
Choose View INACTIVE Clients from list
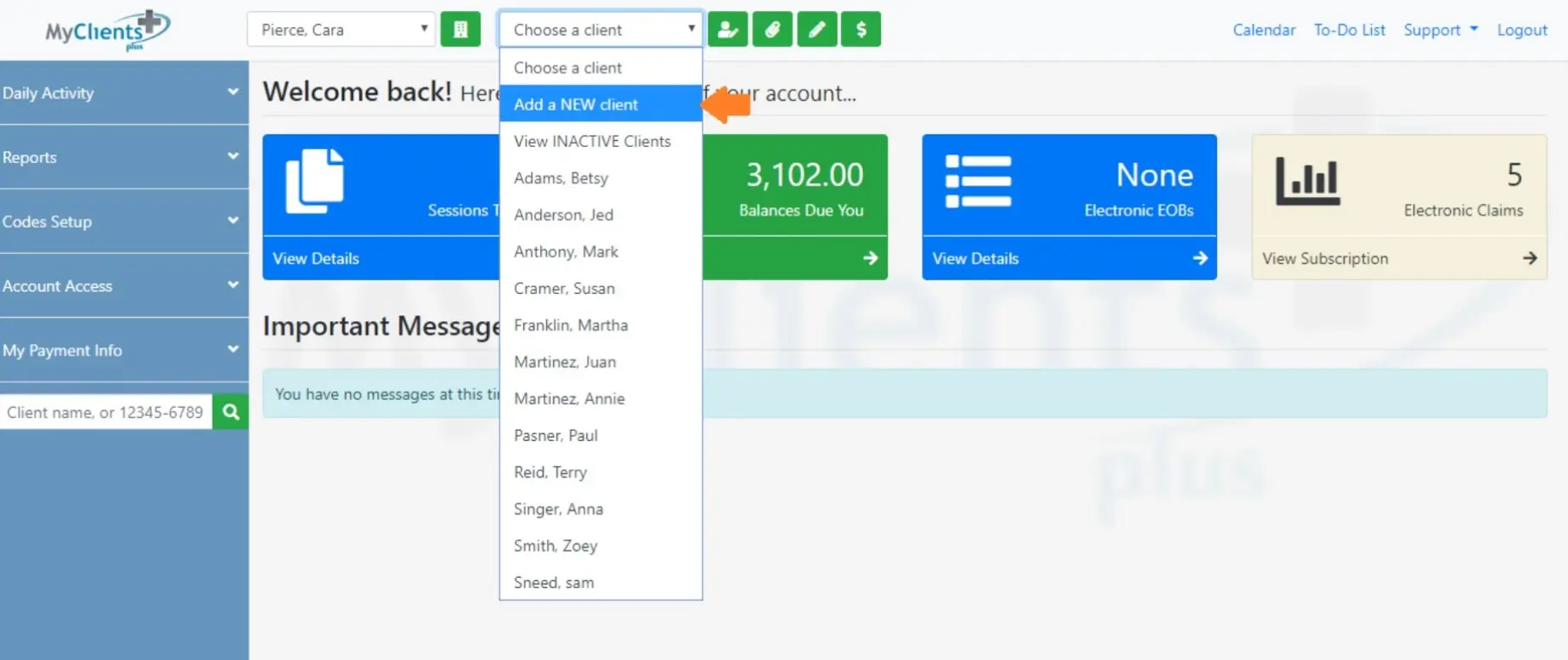[x=592, y=141]
